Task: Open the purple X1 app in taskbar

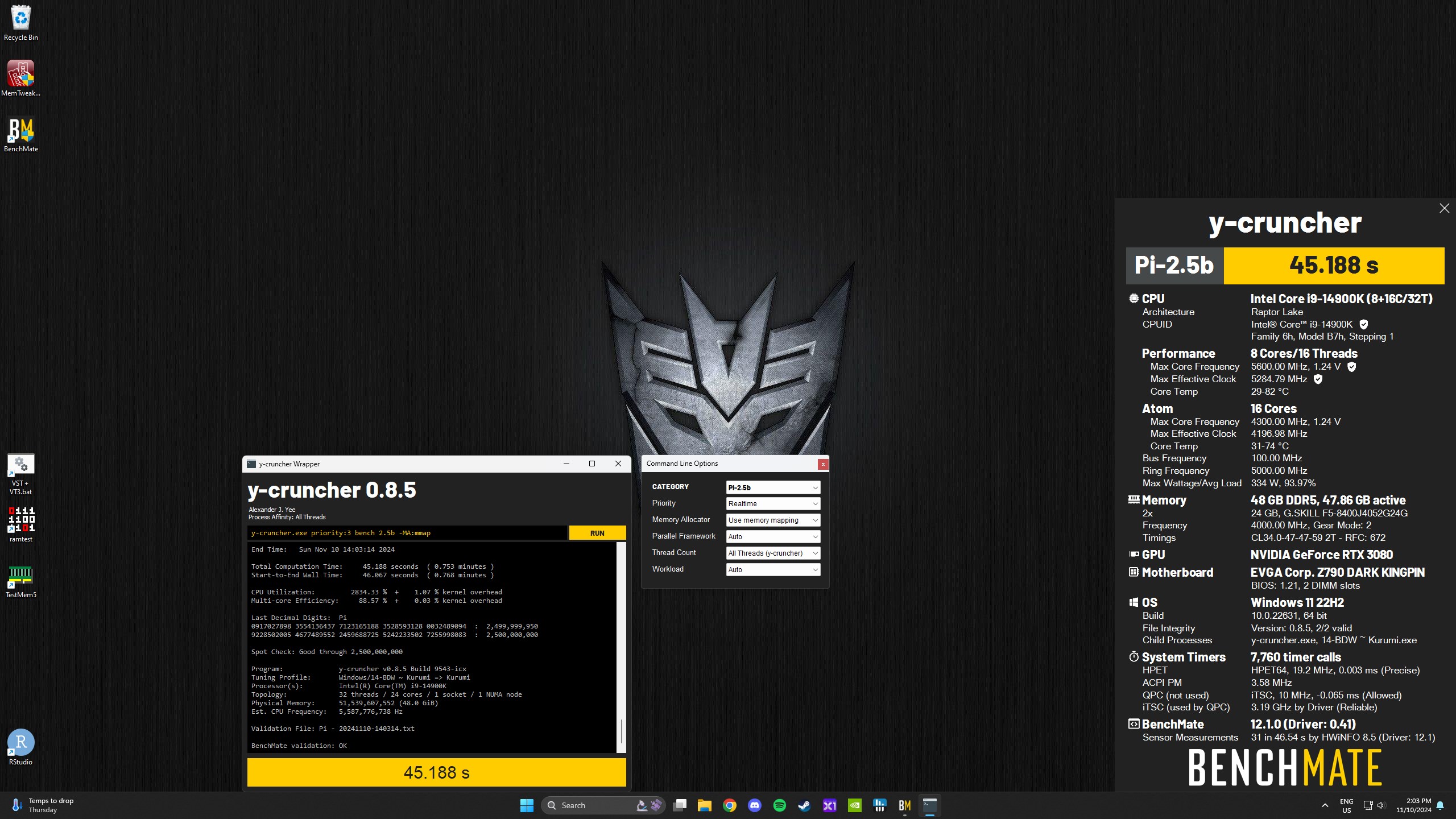Action: (x=830, y=805)
